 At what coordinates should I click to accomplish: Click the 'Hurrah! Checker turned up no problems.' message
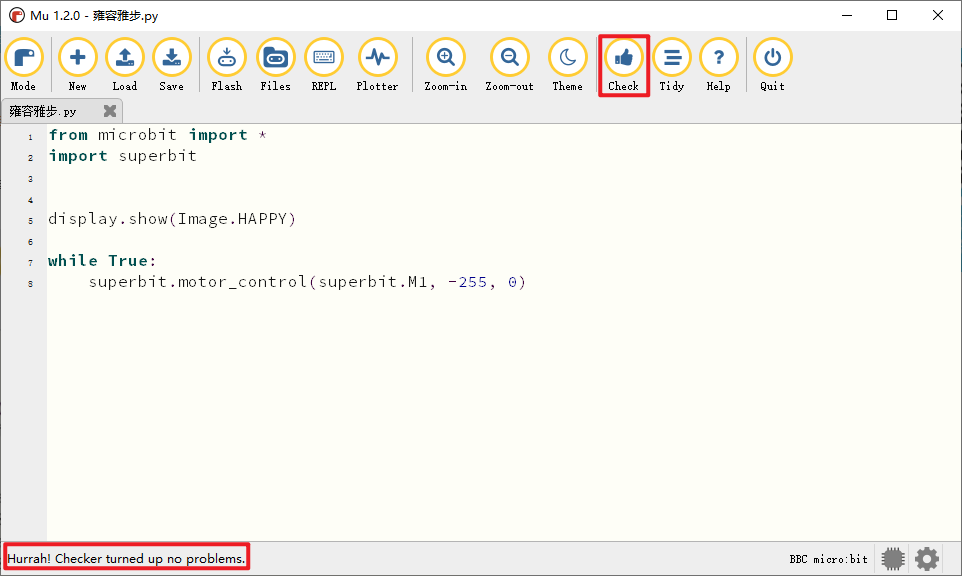click(126, 559)
